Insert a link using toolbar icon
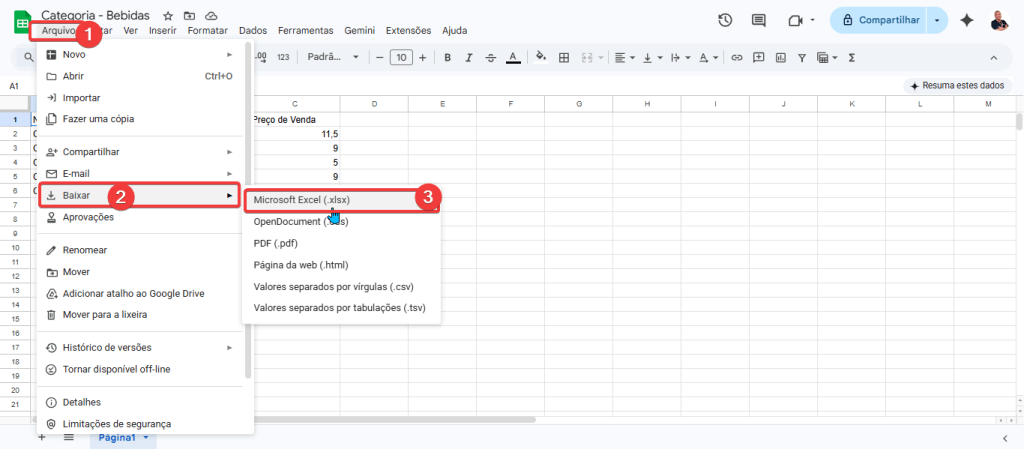This screenshot has height=449, width=1024. click(737, 57)
